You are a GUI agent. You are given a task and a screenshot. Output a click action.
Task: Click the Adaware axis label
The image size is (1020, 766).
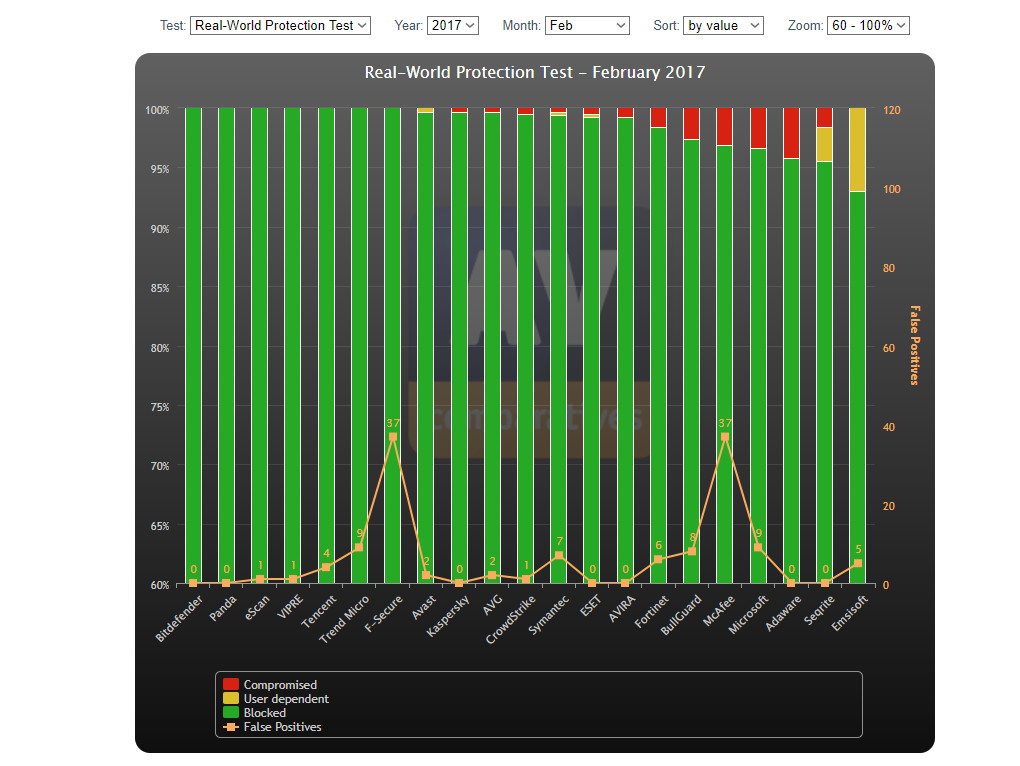pyautogui.click(x=783, y=613)
